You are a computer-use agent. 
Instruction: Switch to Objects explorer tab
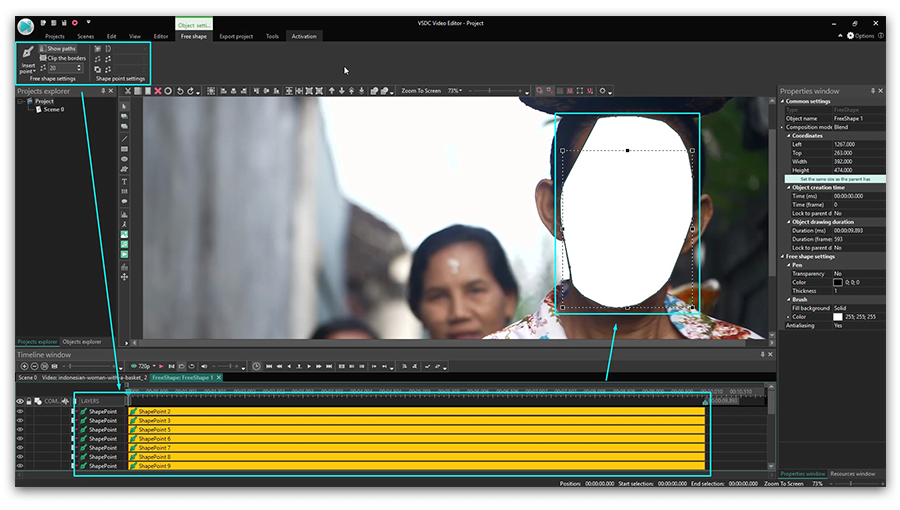coord(82,342)
